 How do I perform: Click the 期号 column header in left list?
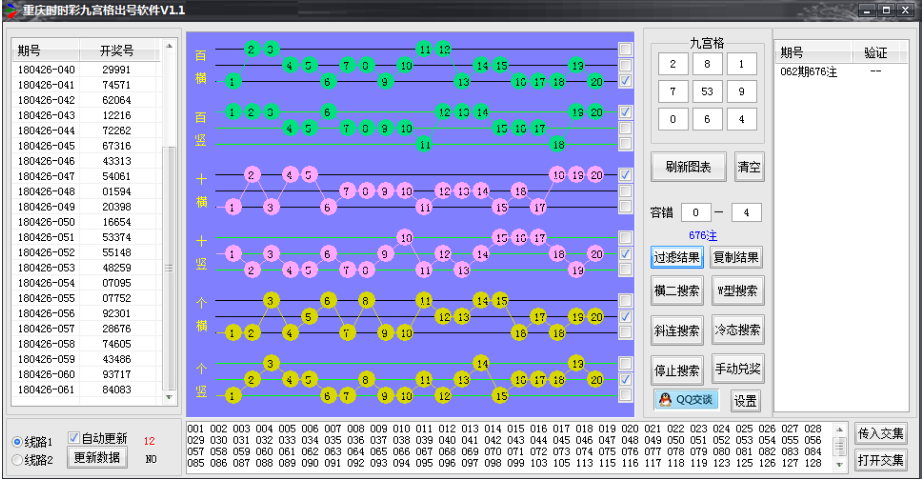pos(45,51)
